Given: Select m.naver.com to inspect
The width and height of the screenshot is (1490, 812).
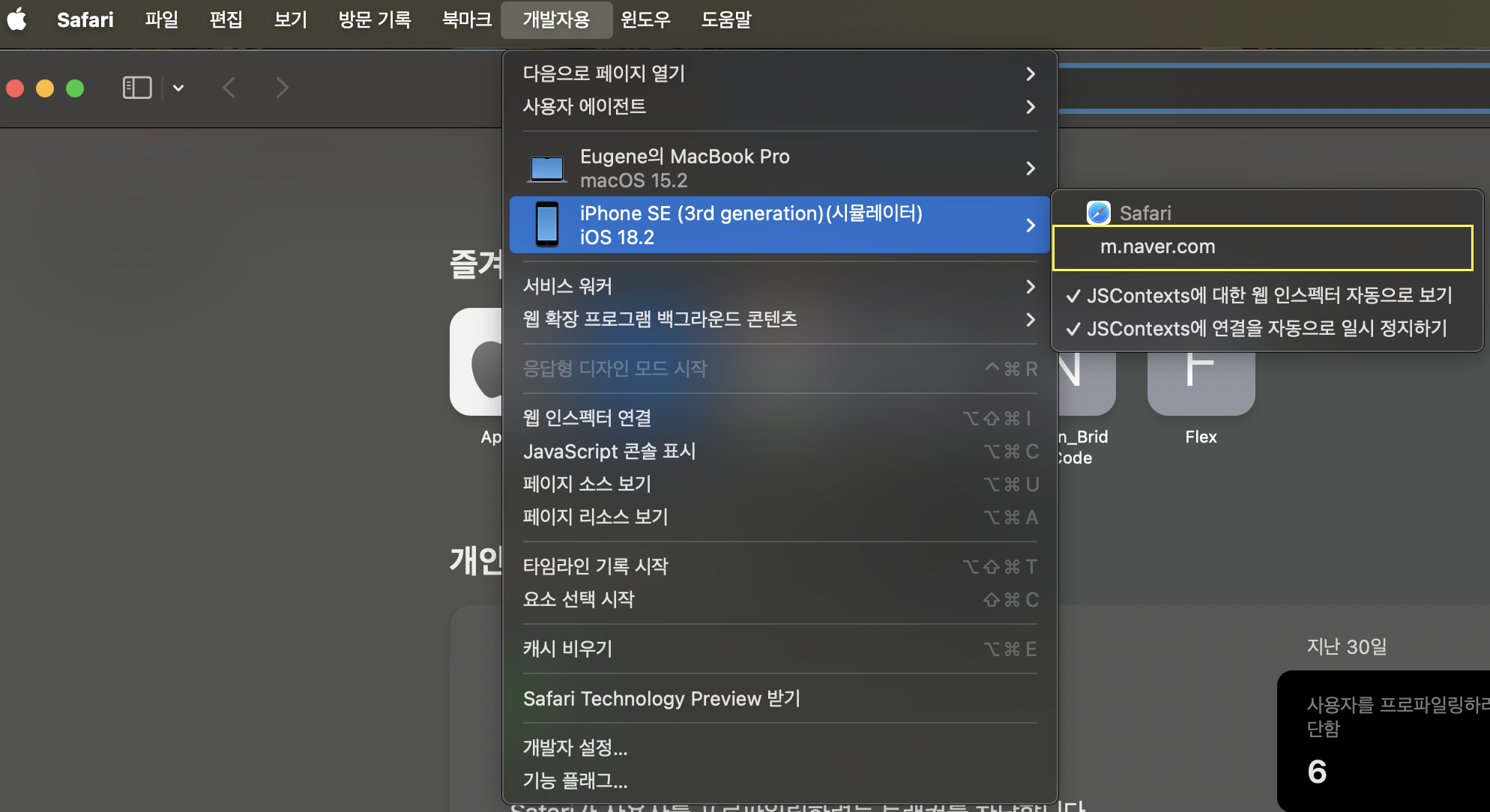Looking at the screenshot, I should pos(1157,247).
